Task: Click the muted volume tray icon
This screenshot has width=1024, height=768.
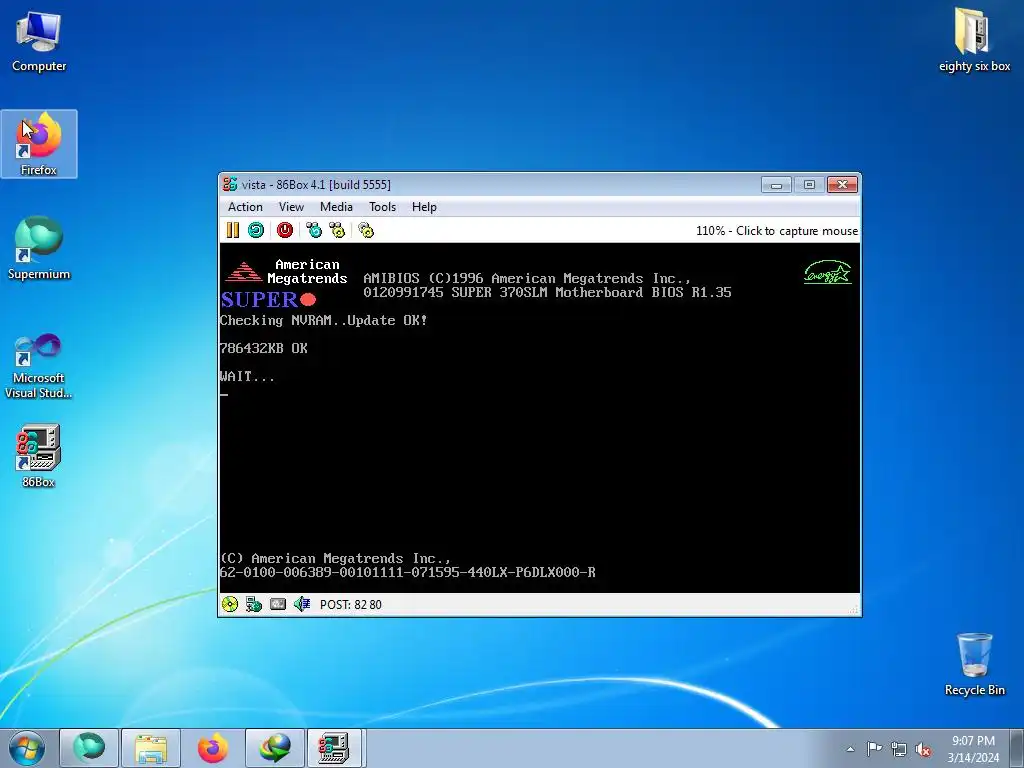Action: (x=923, y=749)
